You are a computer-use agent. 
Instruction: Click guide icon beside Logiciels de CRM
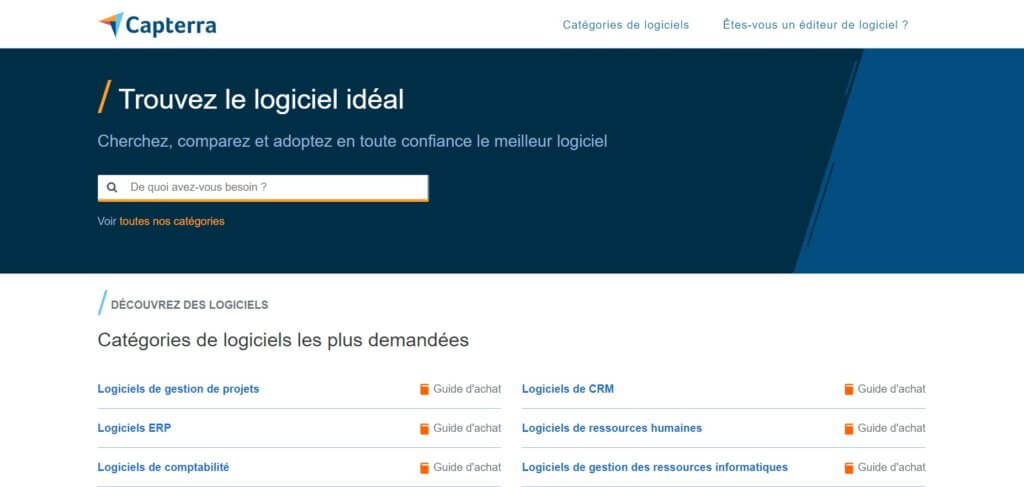pyautogui.click(x=849, y=389)
